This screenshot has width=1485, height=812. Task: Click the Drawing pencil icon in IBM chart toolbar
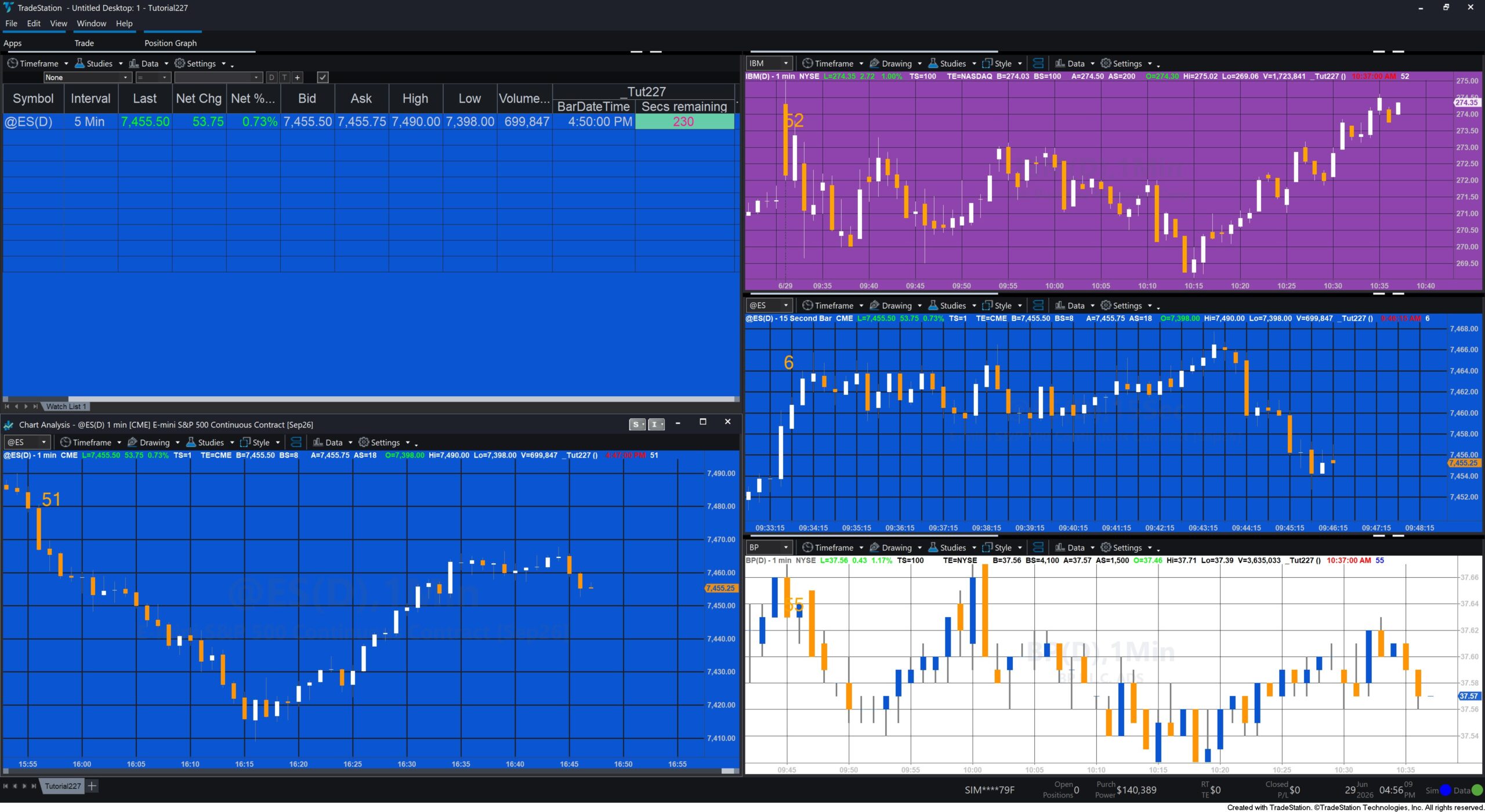[x=874, y=63]
